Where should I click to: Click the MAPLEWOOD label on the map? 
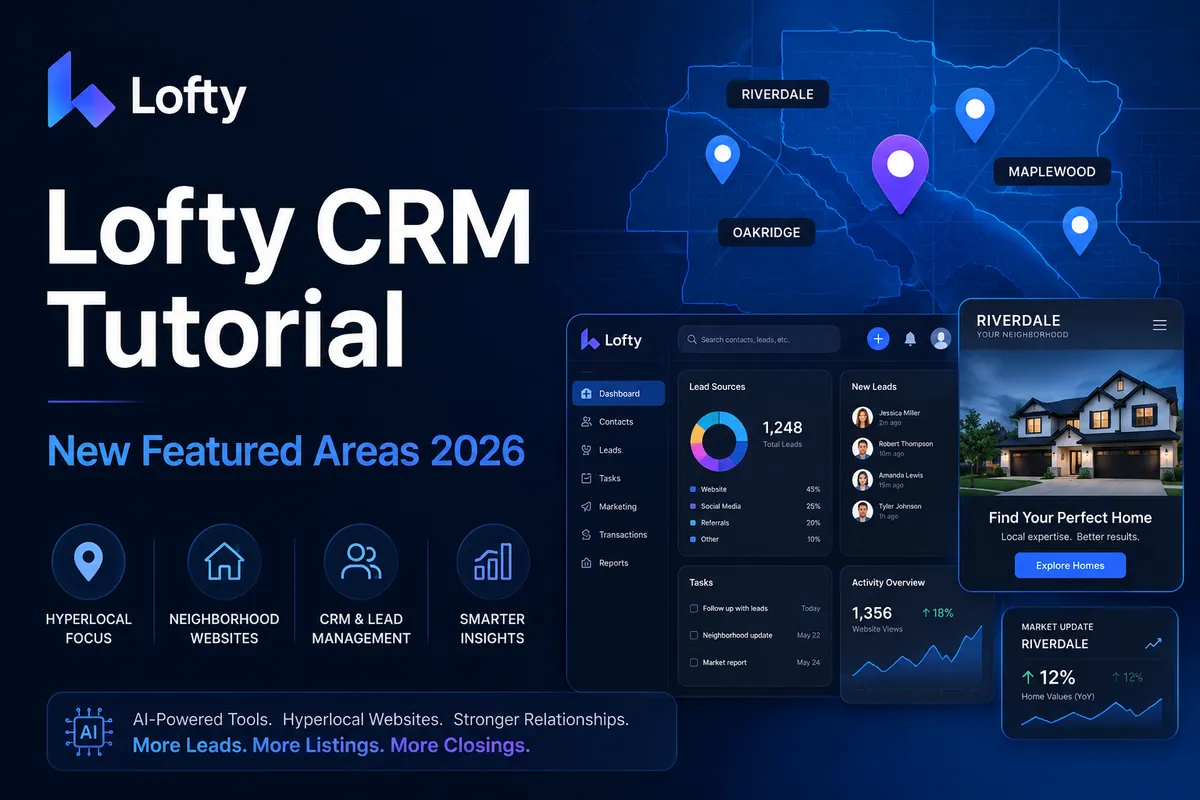pos(1052,172)
